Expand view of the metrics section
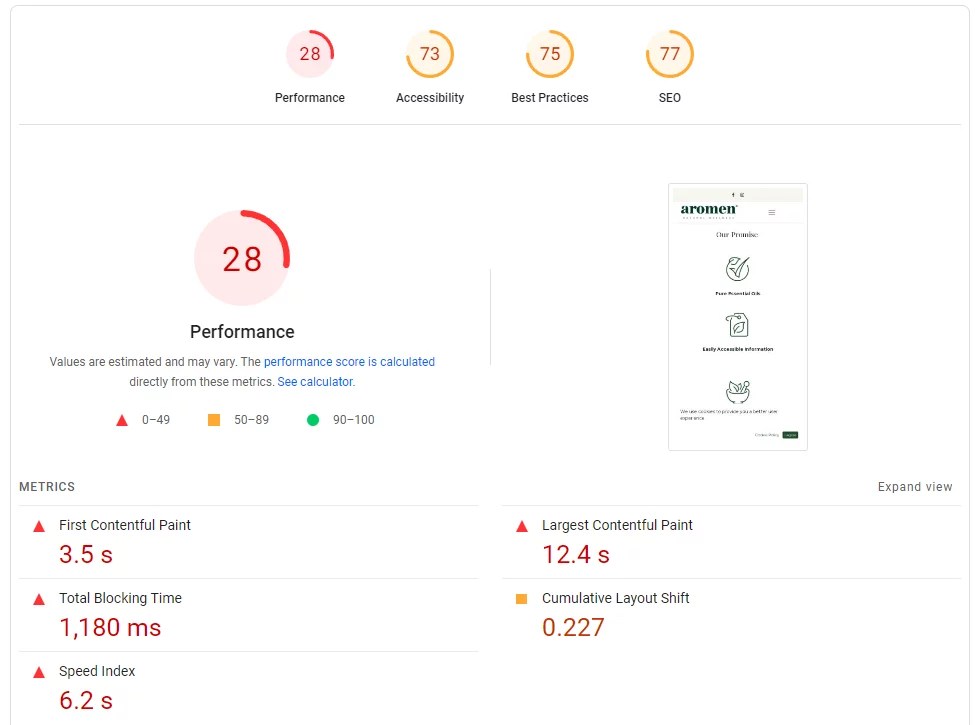 point(915,487)
